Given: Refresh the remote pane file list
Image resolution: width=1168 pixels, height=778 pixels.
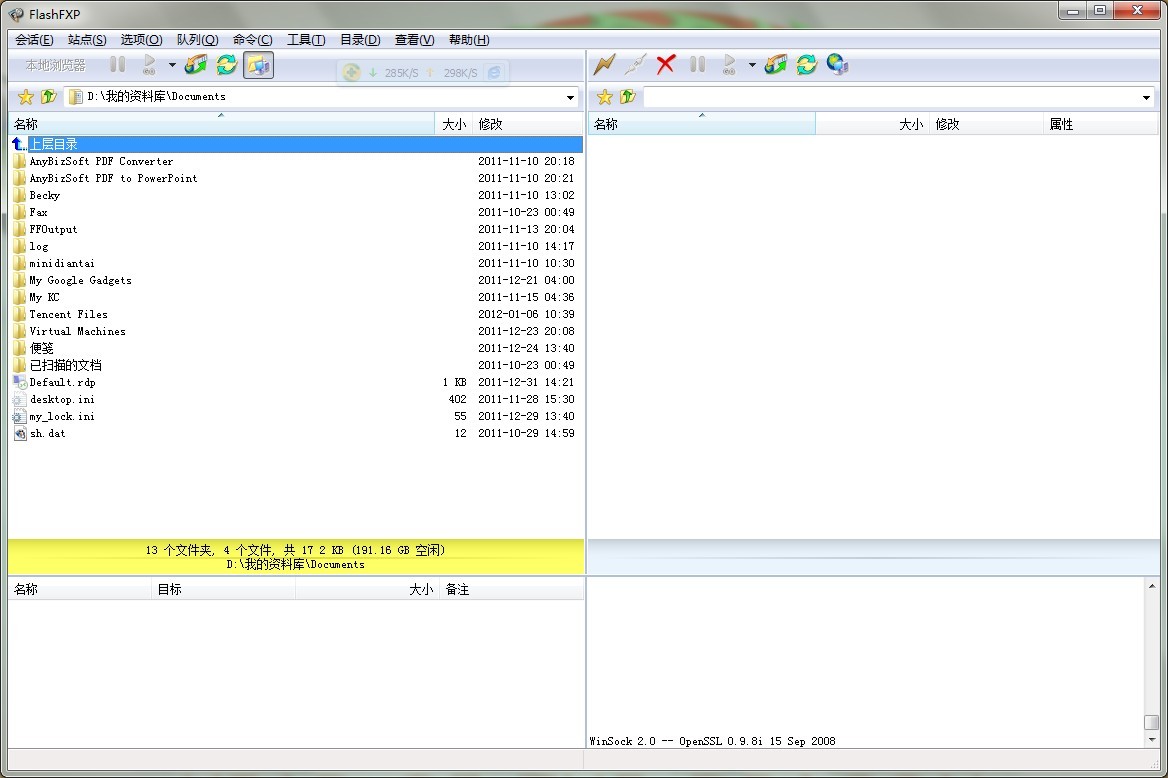Looking at the screenshot, I should coord(807,65).
